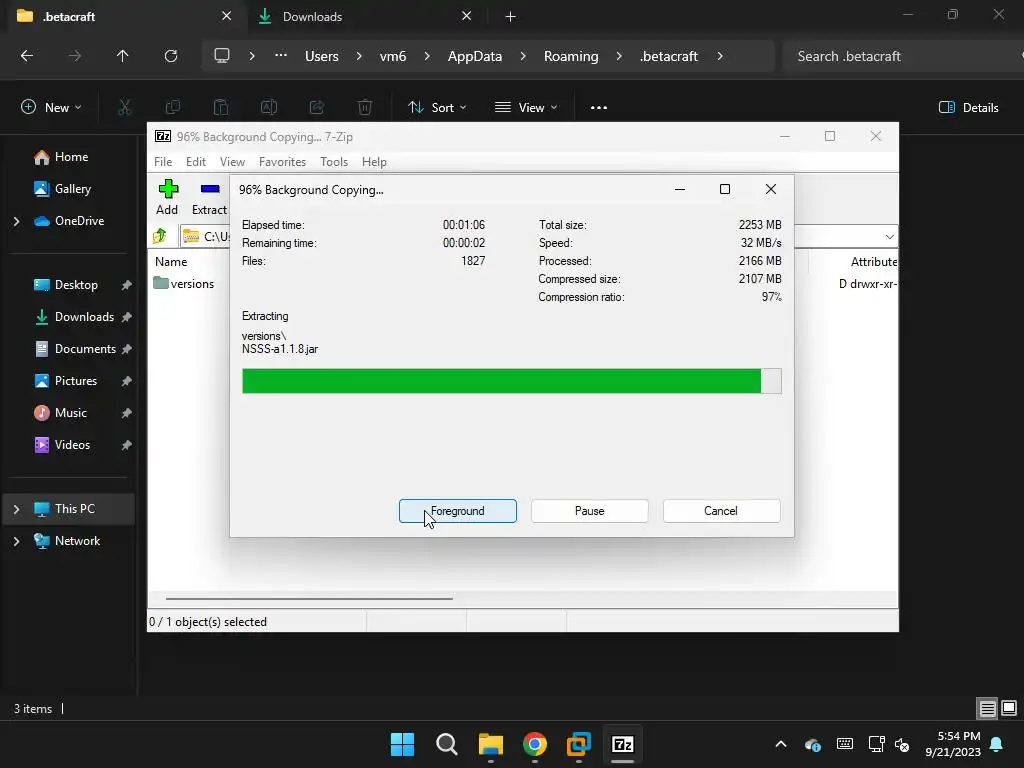Click the 7-Zip taskbar icon
The image size is (1024, 768).
point(622,744)
